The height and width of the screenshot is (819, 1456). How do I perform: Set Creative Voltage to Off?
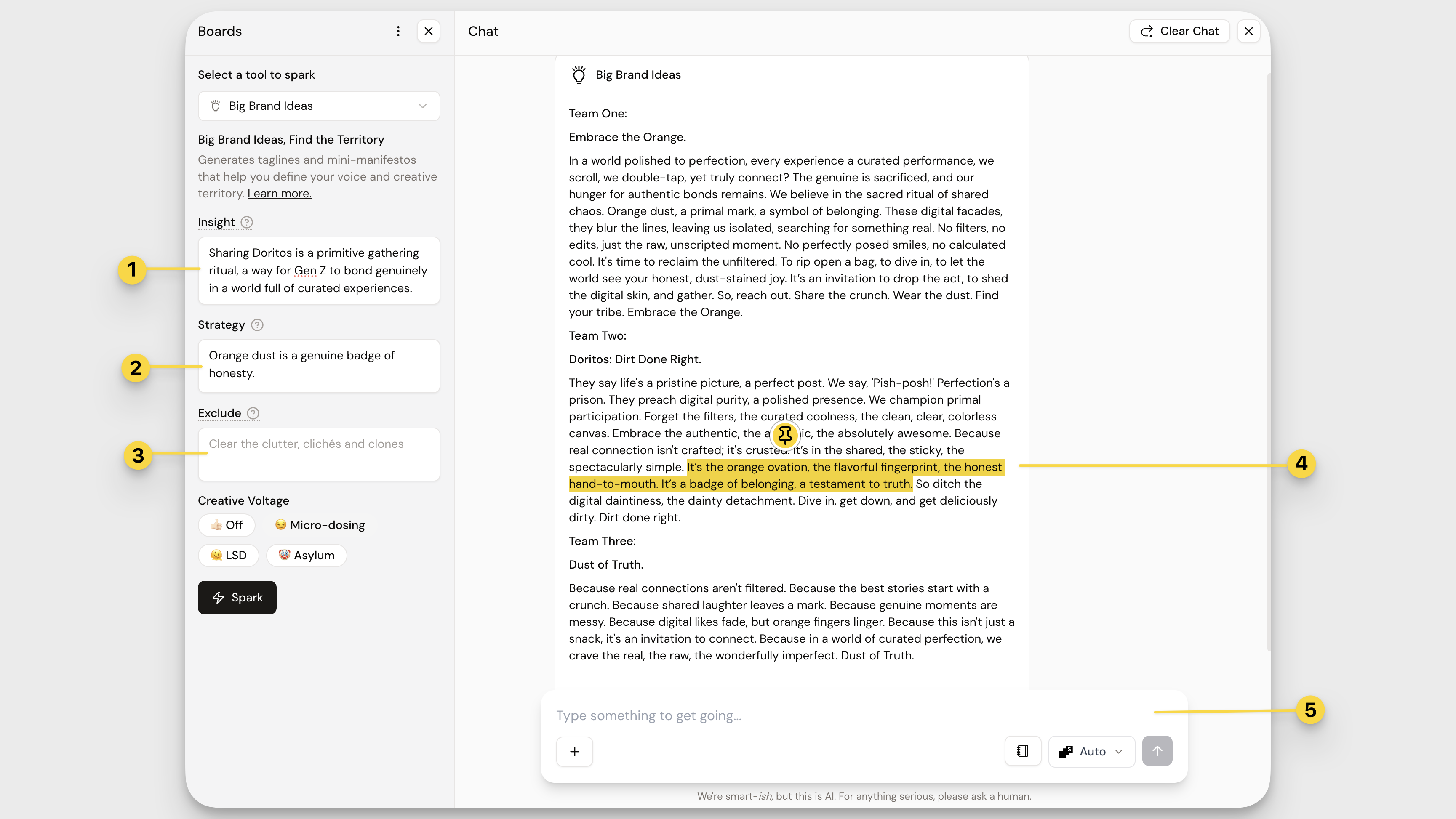[227, 525]
